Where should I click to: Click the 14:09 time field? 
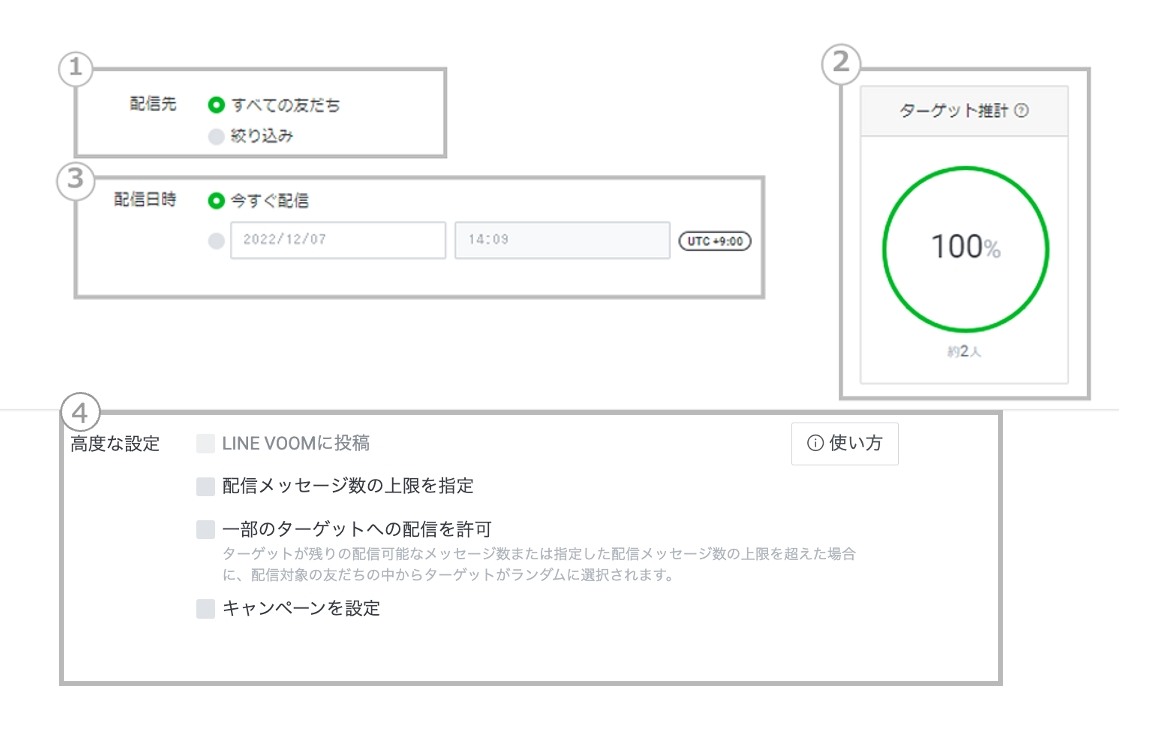click(x=562, y=241)
